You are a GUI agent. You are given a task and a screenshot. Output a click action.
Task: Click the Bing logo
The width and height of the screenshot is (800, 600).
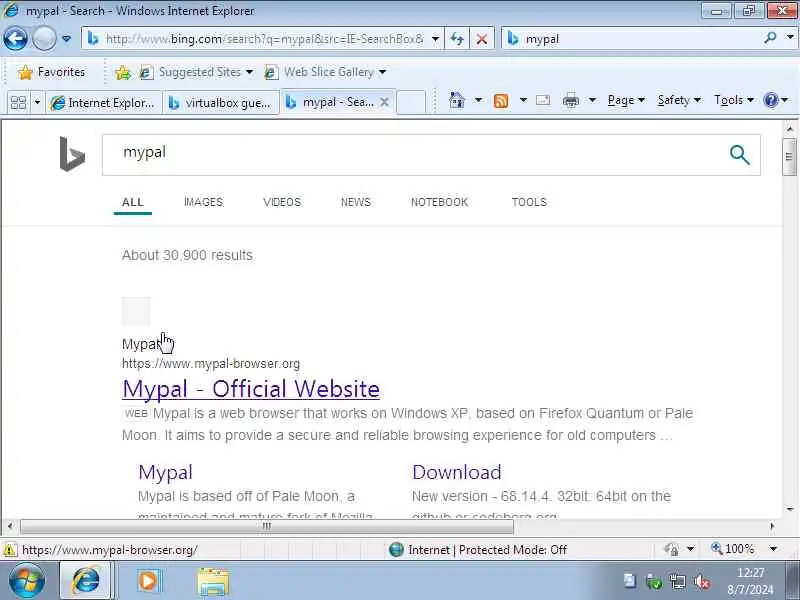tap(72, 154)
